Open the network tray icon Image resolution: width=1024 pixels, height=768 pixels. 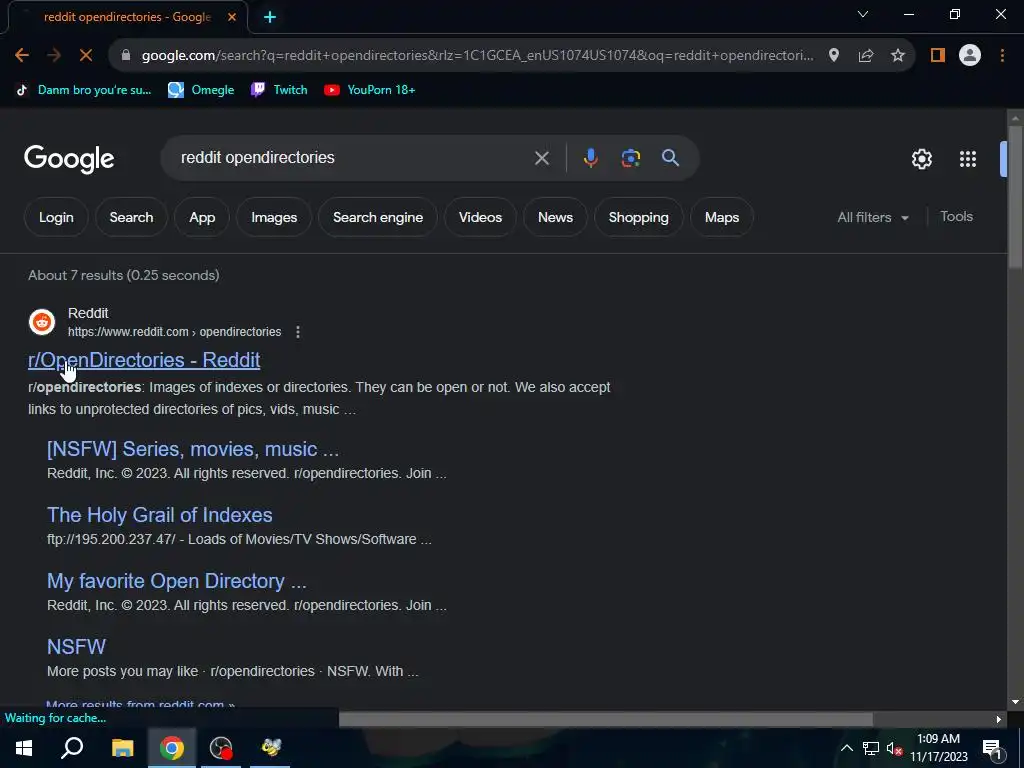click(871, 748)
